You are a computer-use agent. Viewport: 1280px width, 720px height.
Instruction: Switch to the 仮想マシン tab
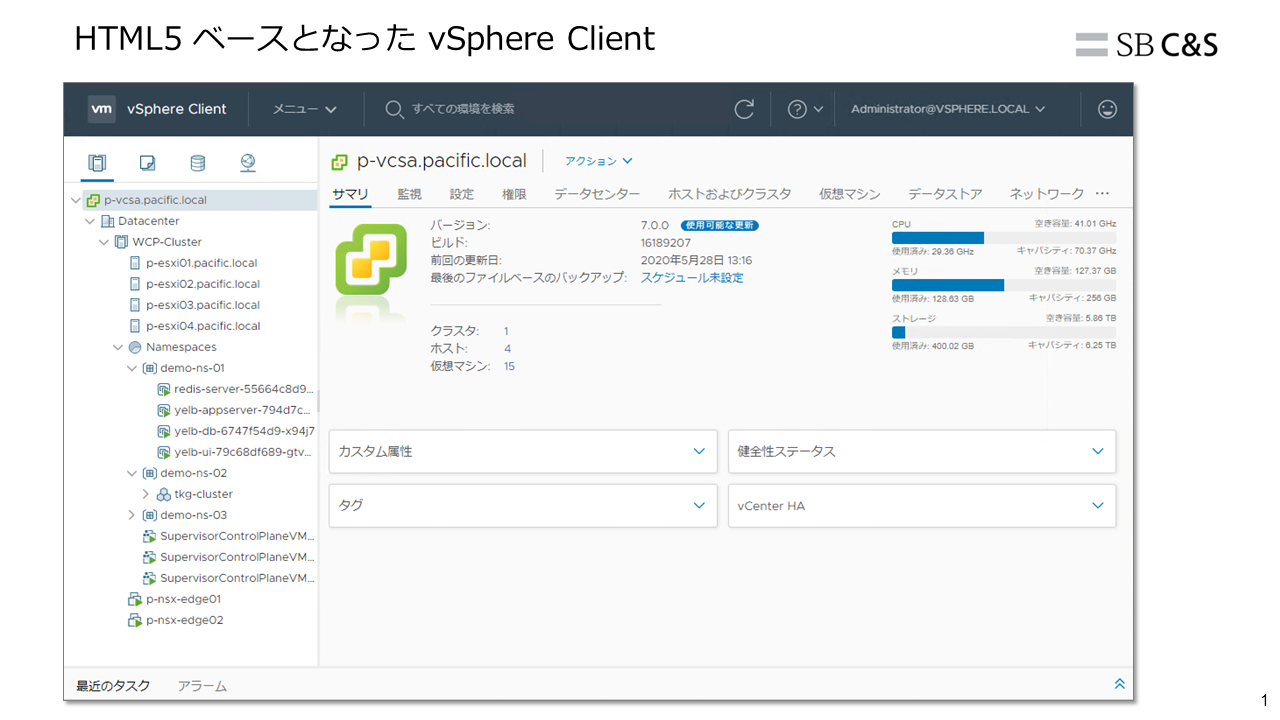click(x=850, y=194)
